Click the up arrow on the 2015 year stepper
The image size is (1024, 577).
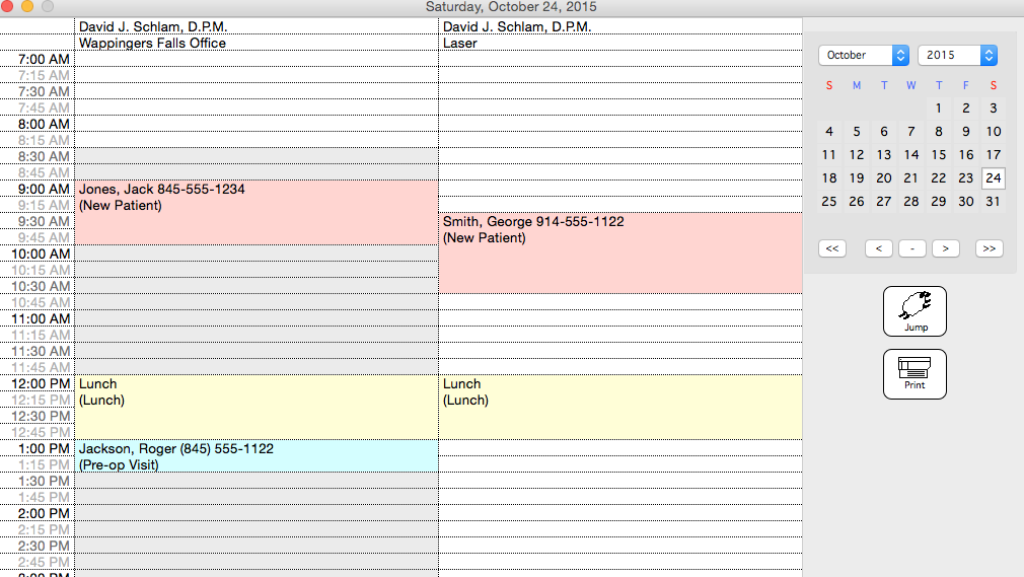(990, 51)
